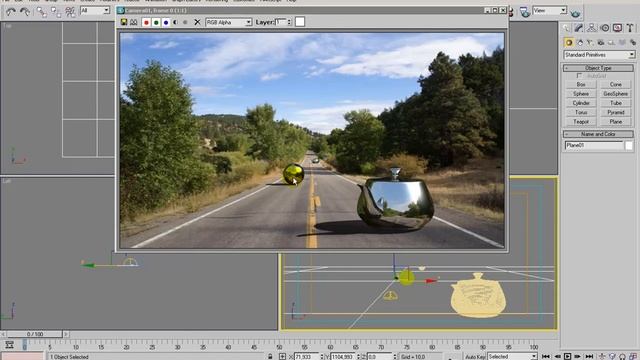Click the Plane primitive button
Screen dimensions: 640x360
[x=616, y=122]
